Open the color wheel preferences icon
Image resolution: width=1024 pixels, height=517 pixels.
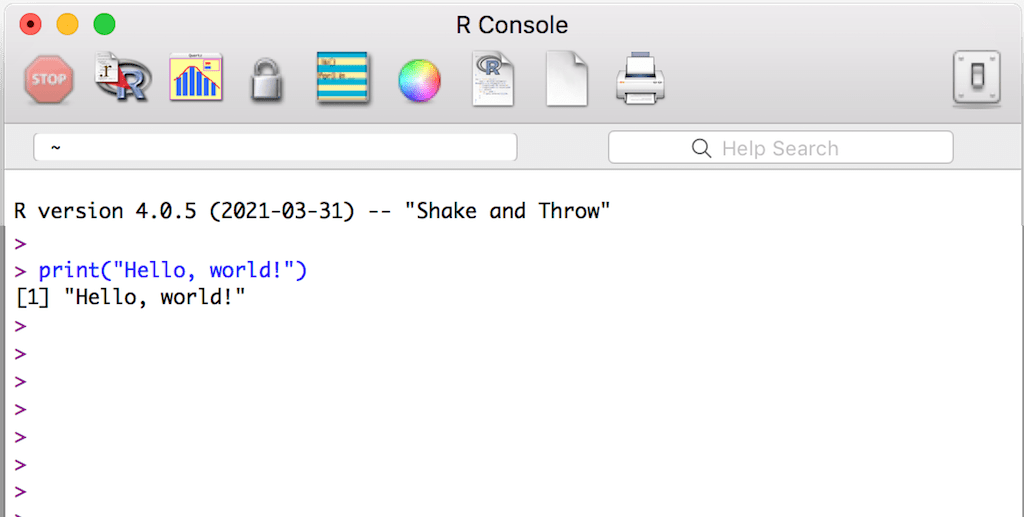(x=419, y=80)
